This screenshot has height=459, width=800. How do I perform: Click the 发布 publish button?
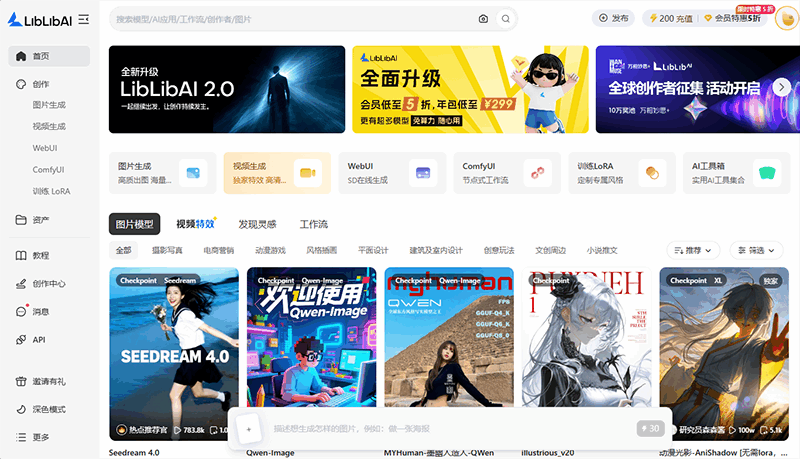click(614, 18)
